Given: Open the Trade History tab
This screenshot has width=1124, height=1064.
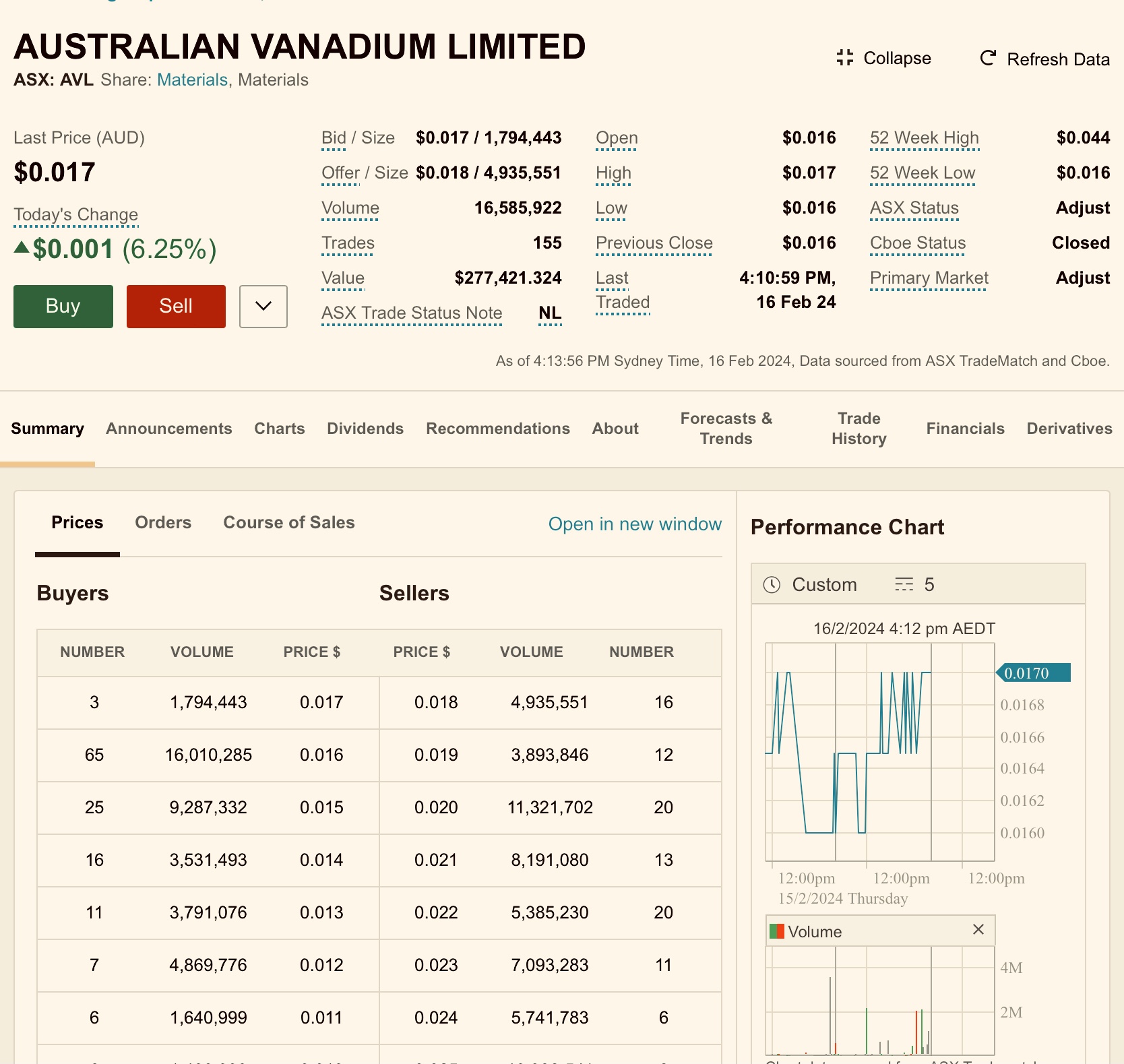Looking at the screenshot, I should pos(859,429).
